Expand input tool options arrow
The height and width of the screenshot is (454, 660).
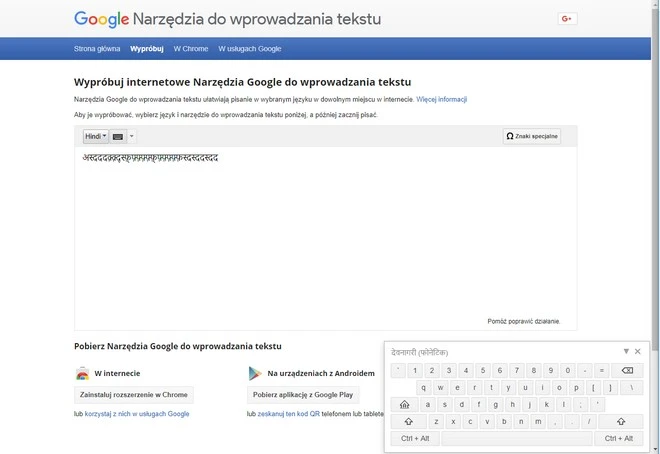132,136
